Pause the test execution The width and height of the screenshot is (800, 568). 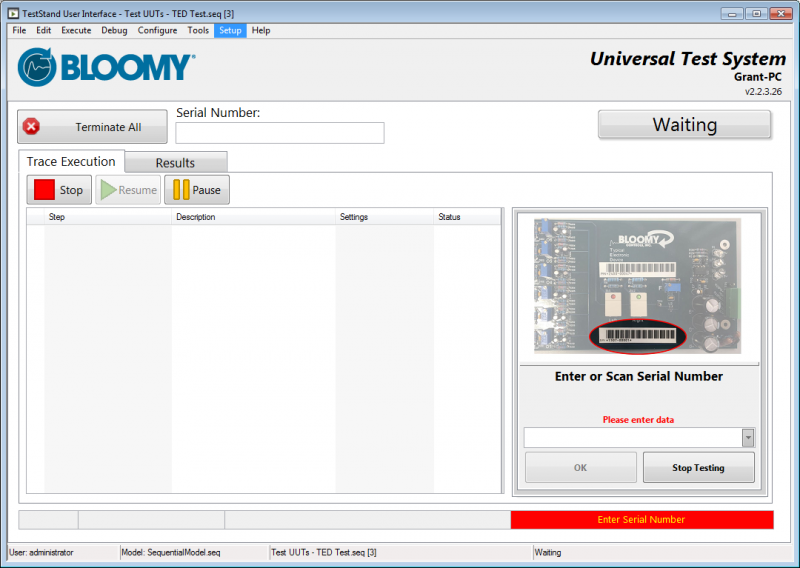pos(197,190)
